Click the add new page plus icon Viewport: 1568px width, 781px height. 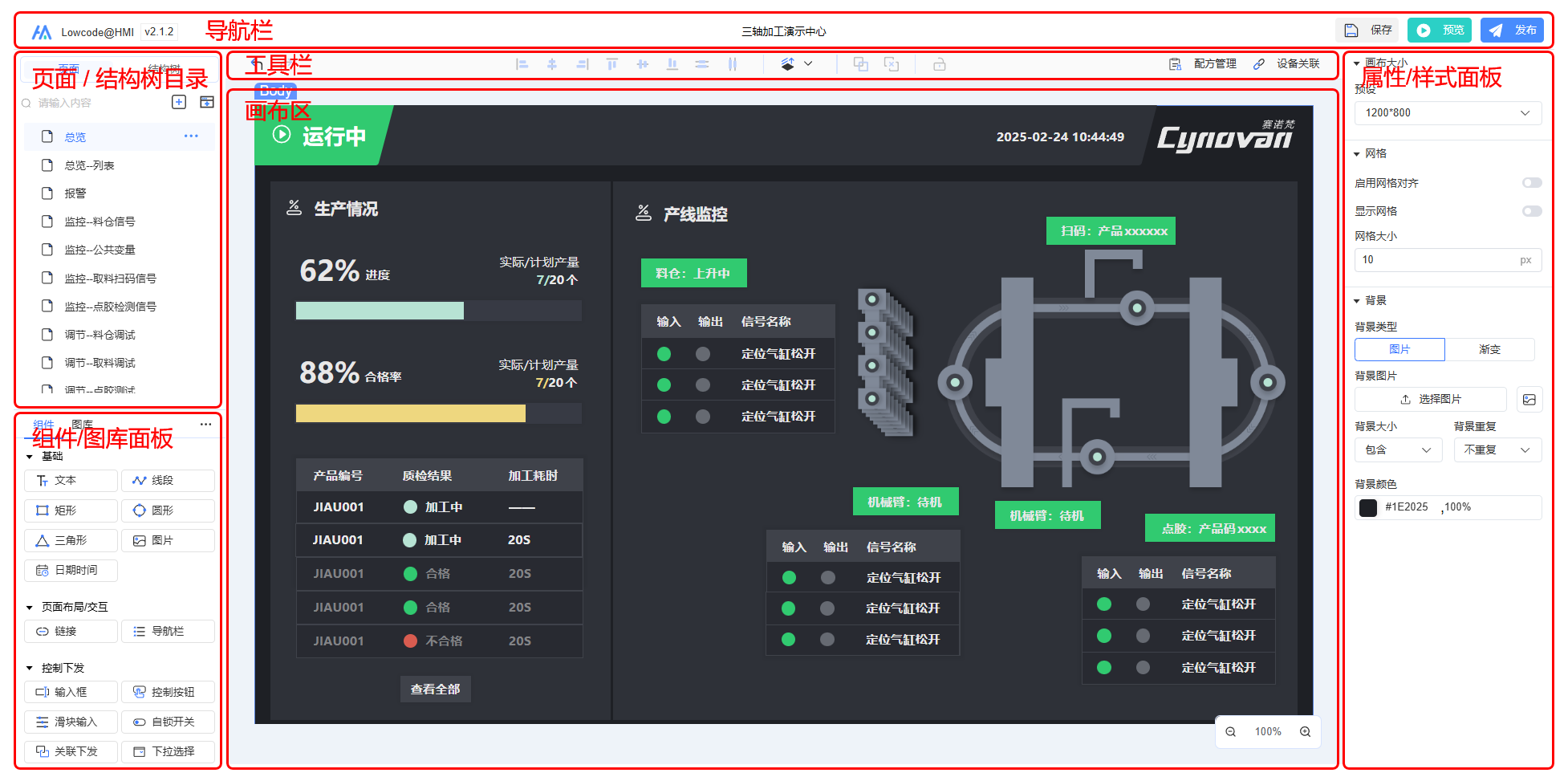click(179, 102)
